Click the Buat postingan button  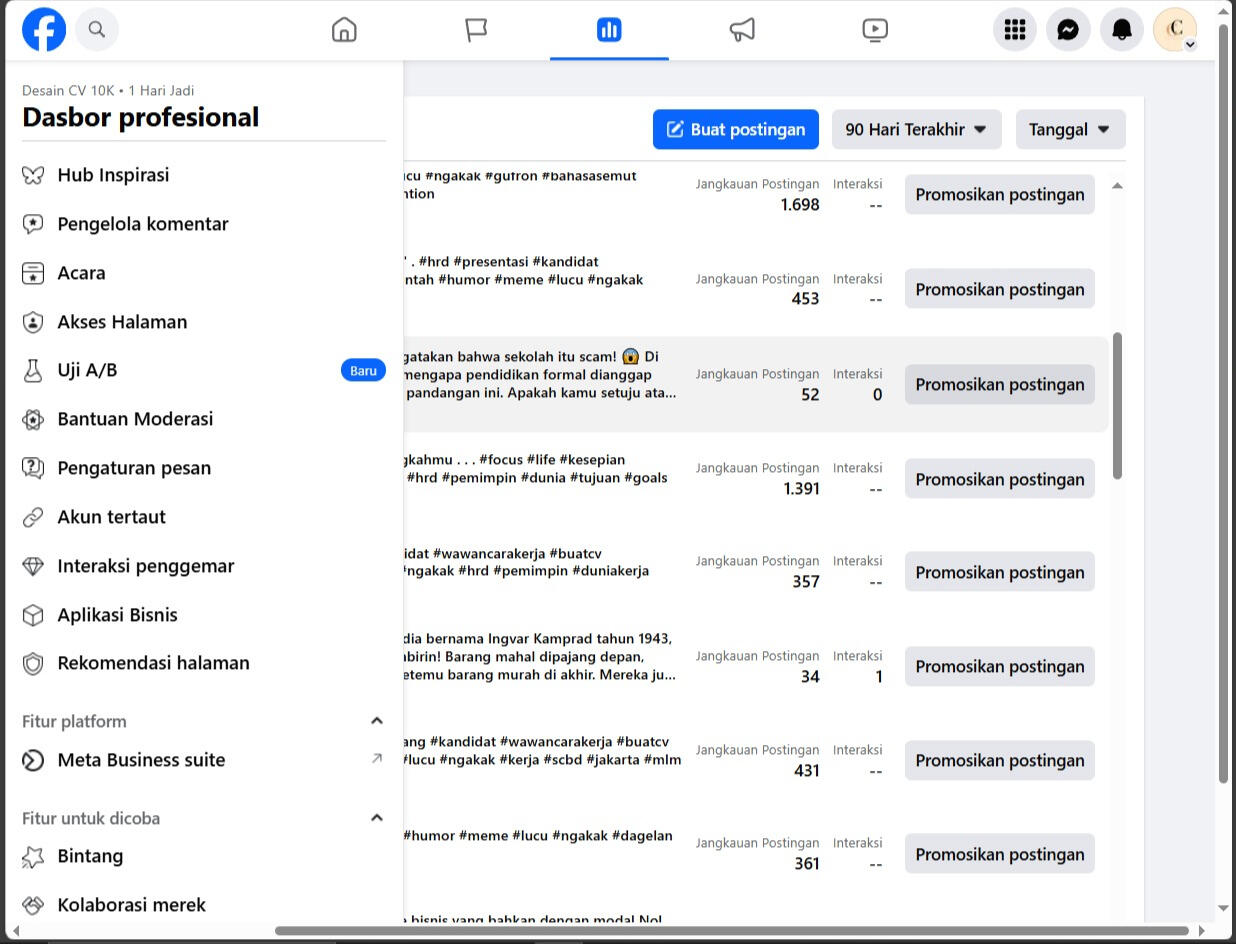(735, 129)
